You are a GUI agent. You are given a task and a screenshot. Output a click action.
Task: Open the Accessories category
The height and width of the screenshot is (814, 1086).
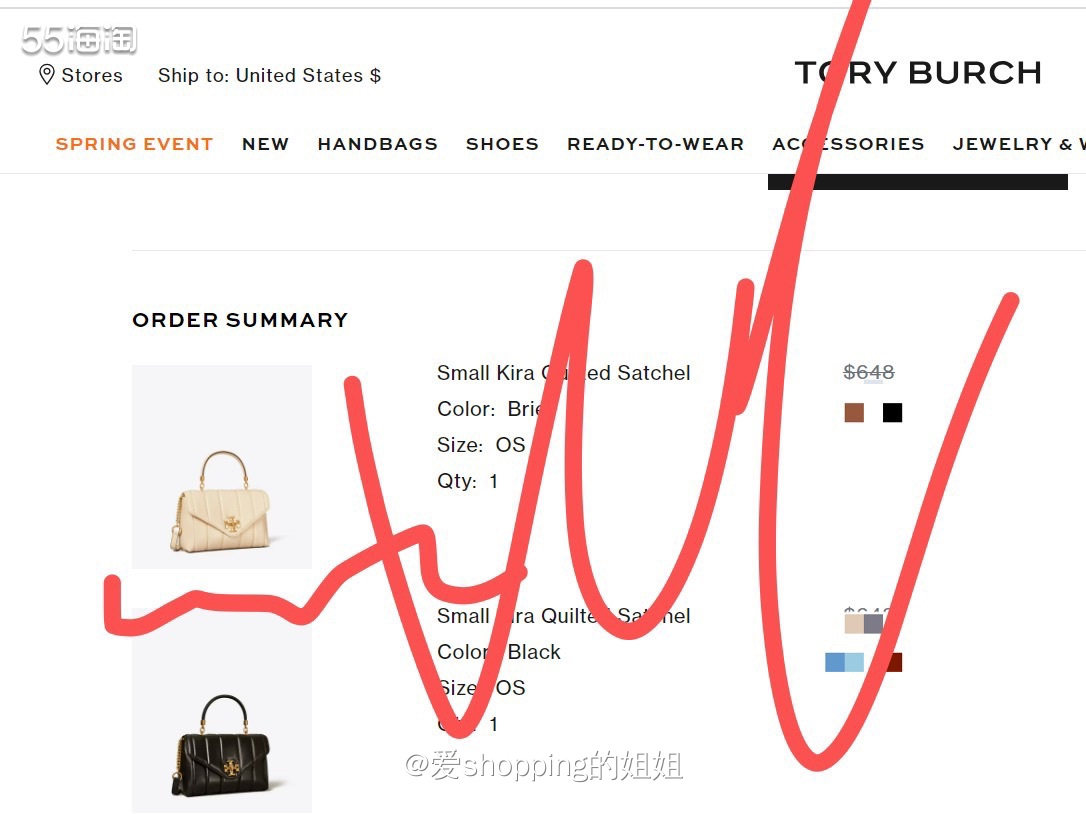point(848,143)
